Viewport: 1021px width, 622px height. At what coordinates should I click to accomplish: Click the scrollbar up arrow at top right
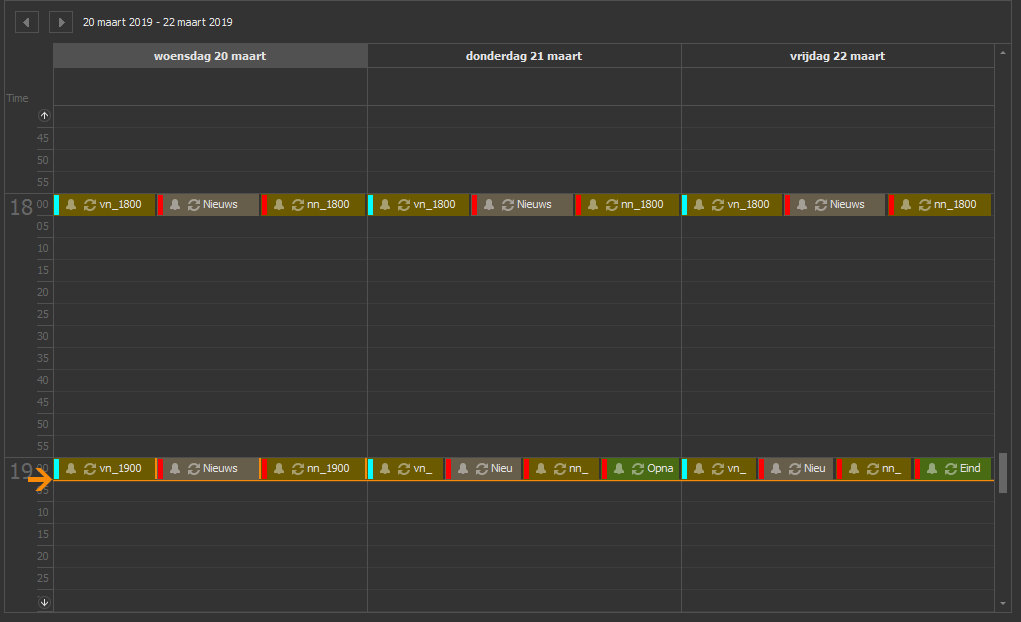[x=1003, y=50]
